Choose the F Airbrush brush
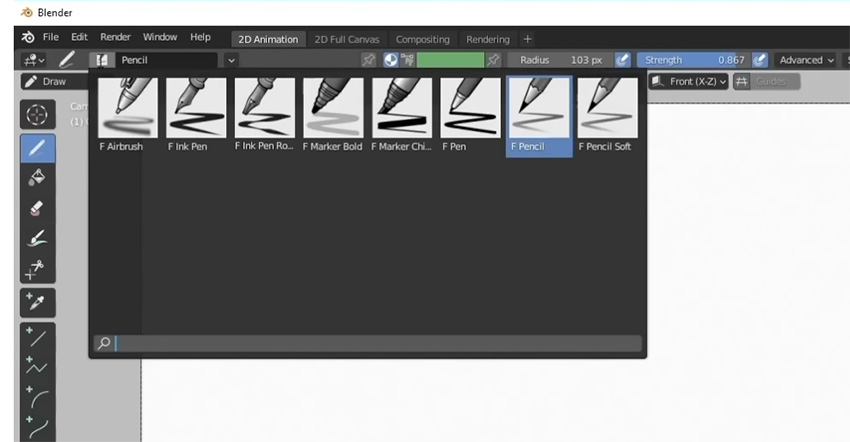This screenshot has width=850, height=442. pos(127,115)
